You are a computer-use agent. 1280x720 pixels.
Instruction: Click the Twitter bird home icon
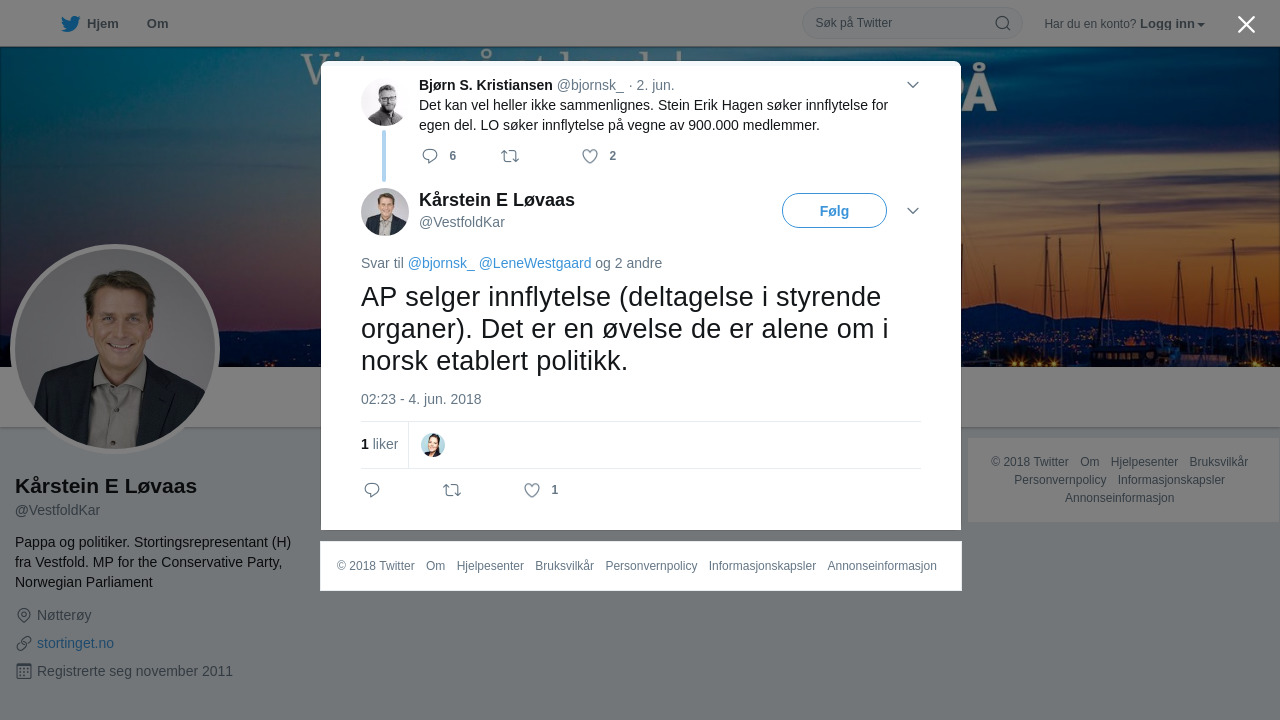[x=70, y=24]
